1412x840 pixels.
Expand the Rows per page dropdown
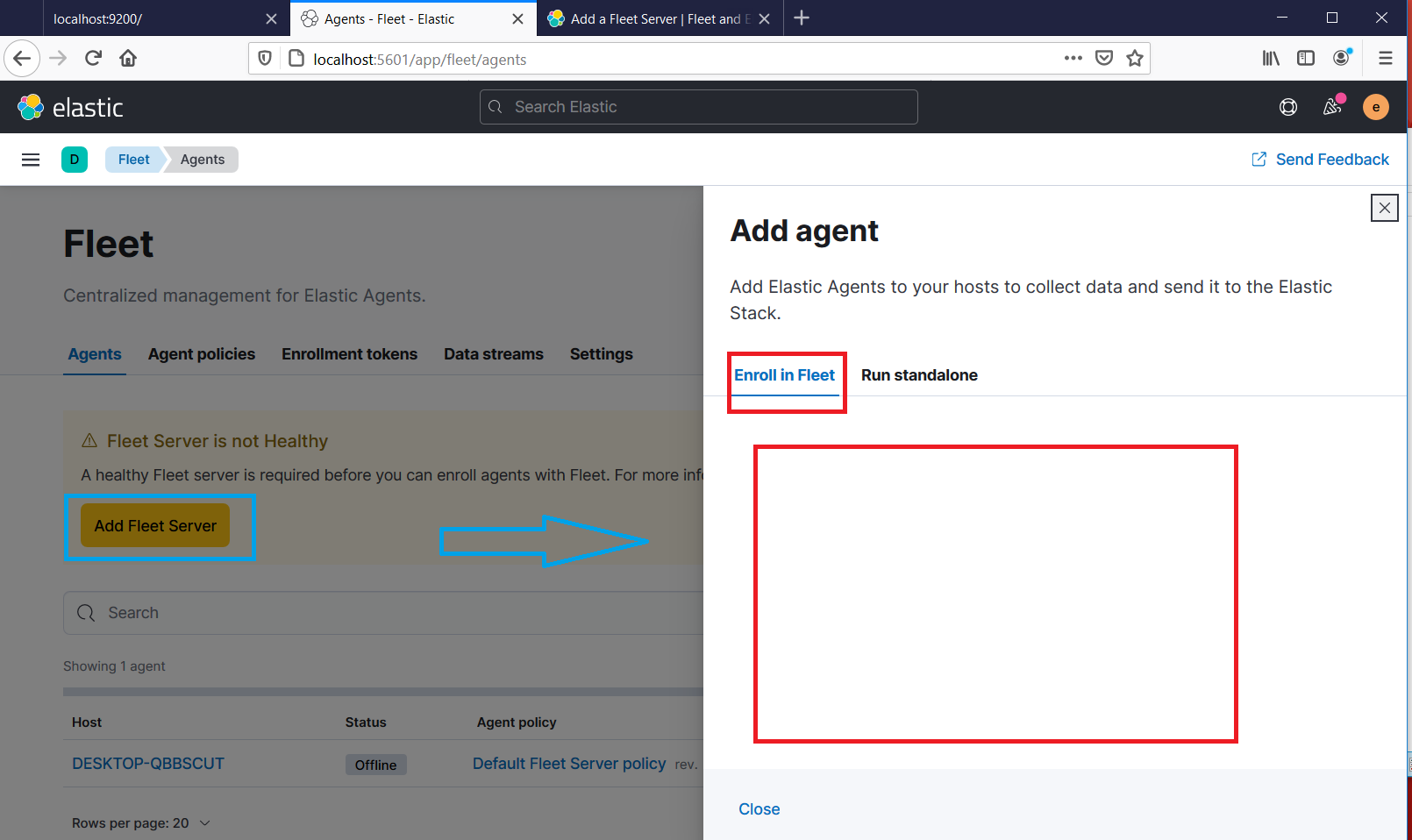140,822
